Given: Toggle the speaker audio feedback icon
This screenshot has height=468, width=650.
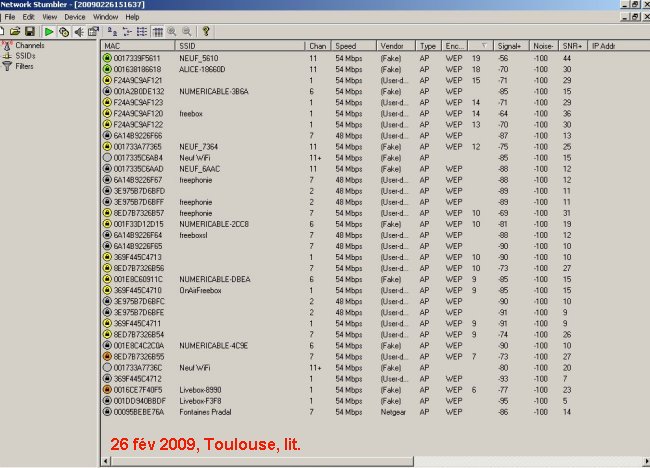Looking at the screenshot, I should [79, 32].
